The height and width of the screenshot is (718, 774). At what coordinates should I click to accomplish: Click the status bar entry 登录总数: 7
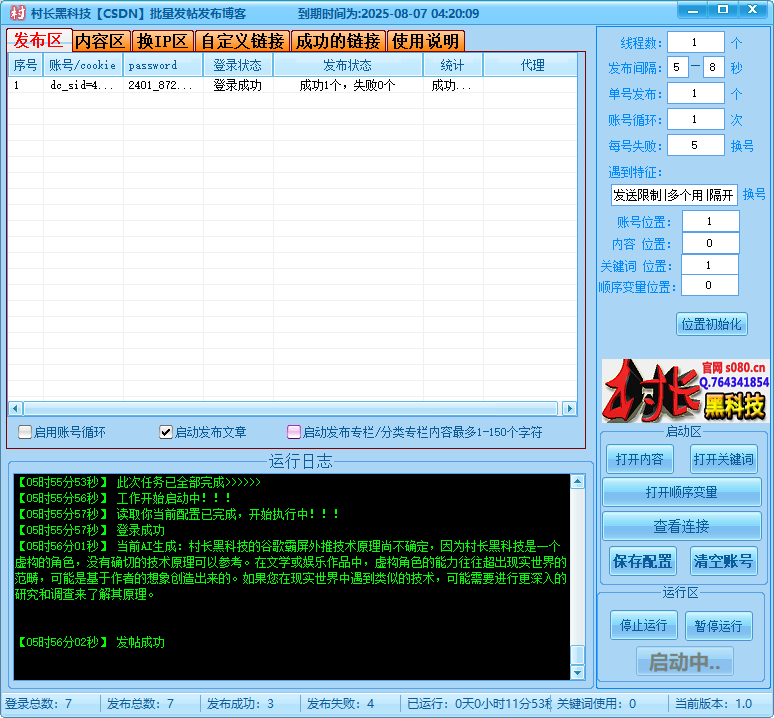[x=39, y=703]
